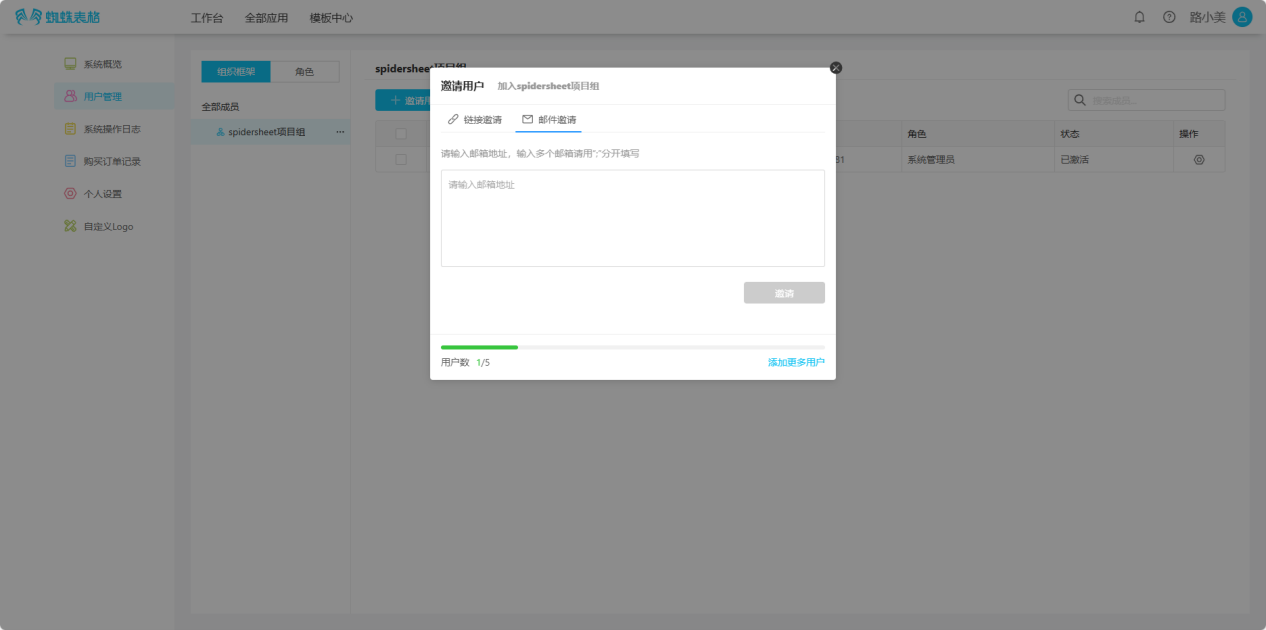This screenshot has height=630, width=1266.
Task: Open 系统操作日志 in the sidebar
Action: click(x=110, y=129)
